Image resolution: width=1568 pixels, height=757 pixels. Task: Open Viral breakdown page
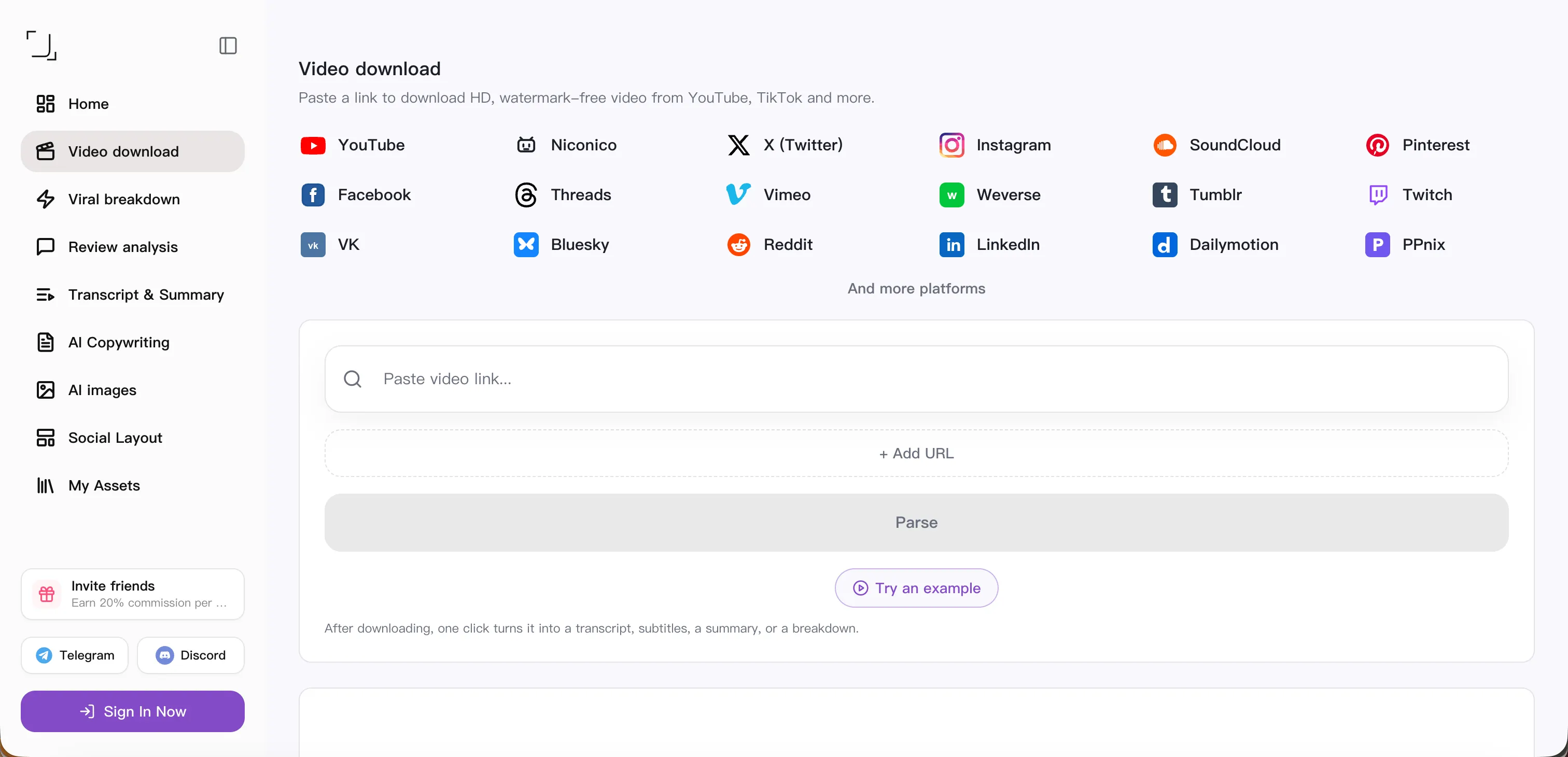(133, 199)
